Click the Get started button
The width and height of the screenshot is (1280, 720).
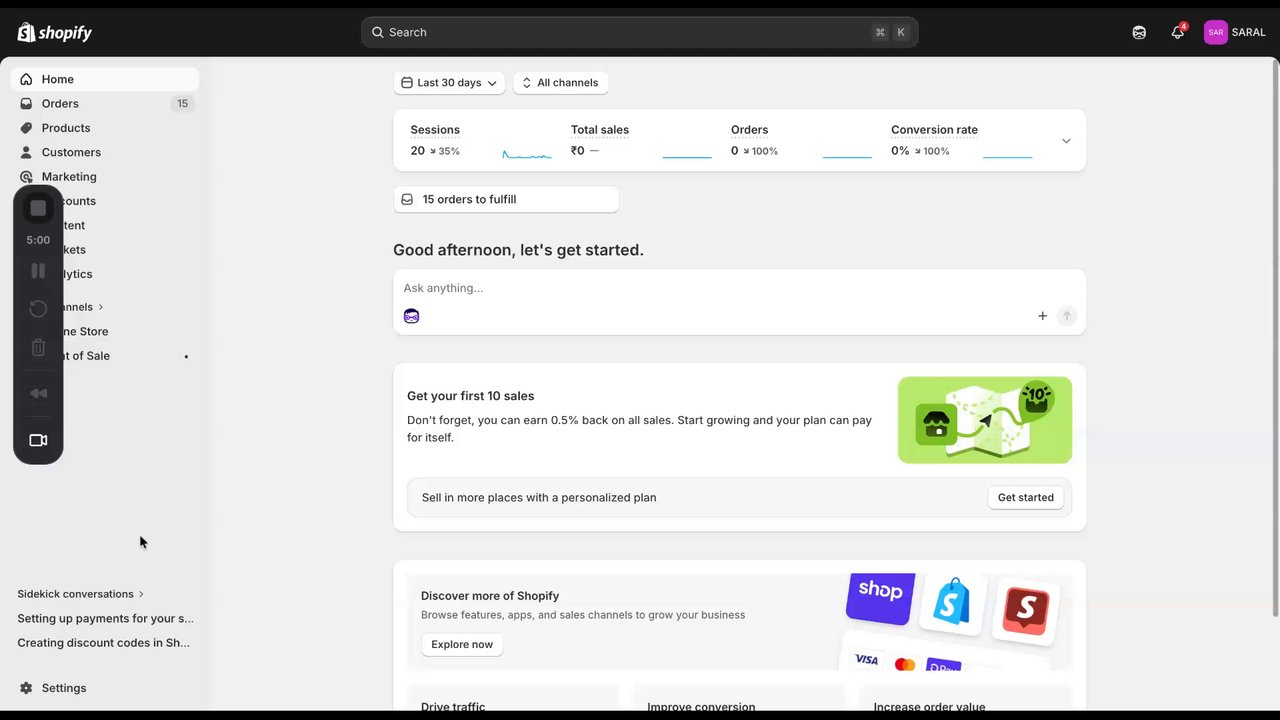(1026, 497)
